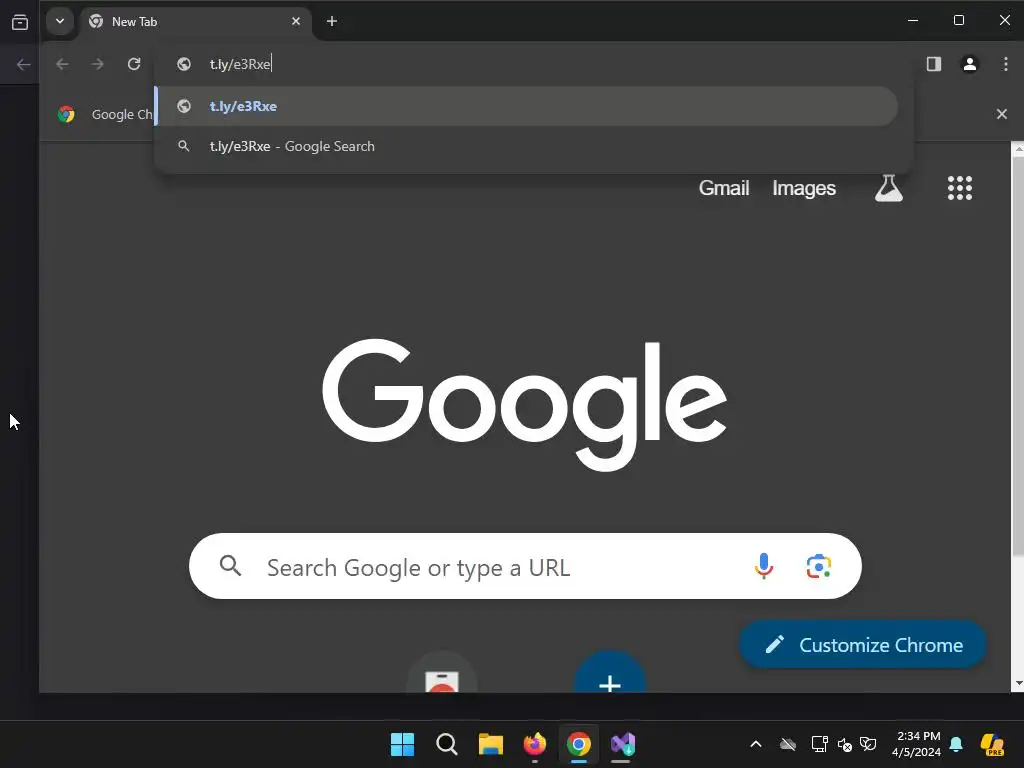1024x768 pixels.
Task: Dismiss the Google Chrome infobar
Action: pyautogui.click(x=1002, y=114)
